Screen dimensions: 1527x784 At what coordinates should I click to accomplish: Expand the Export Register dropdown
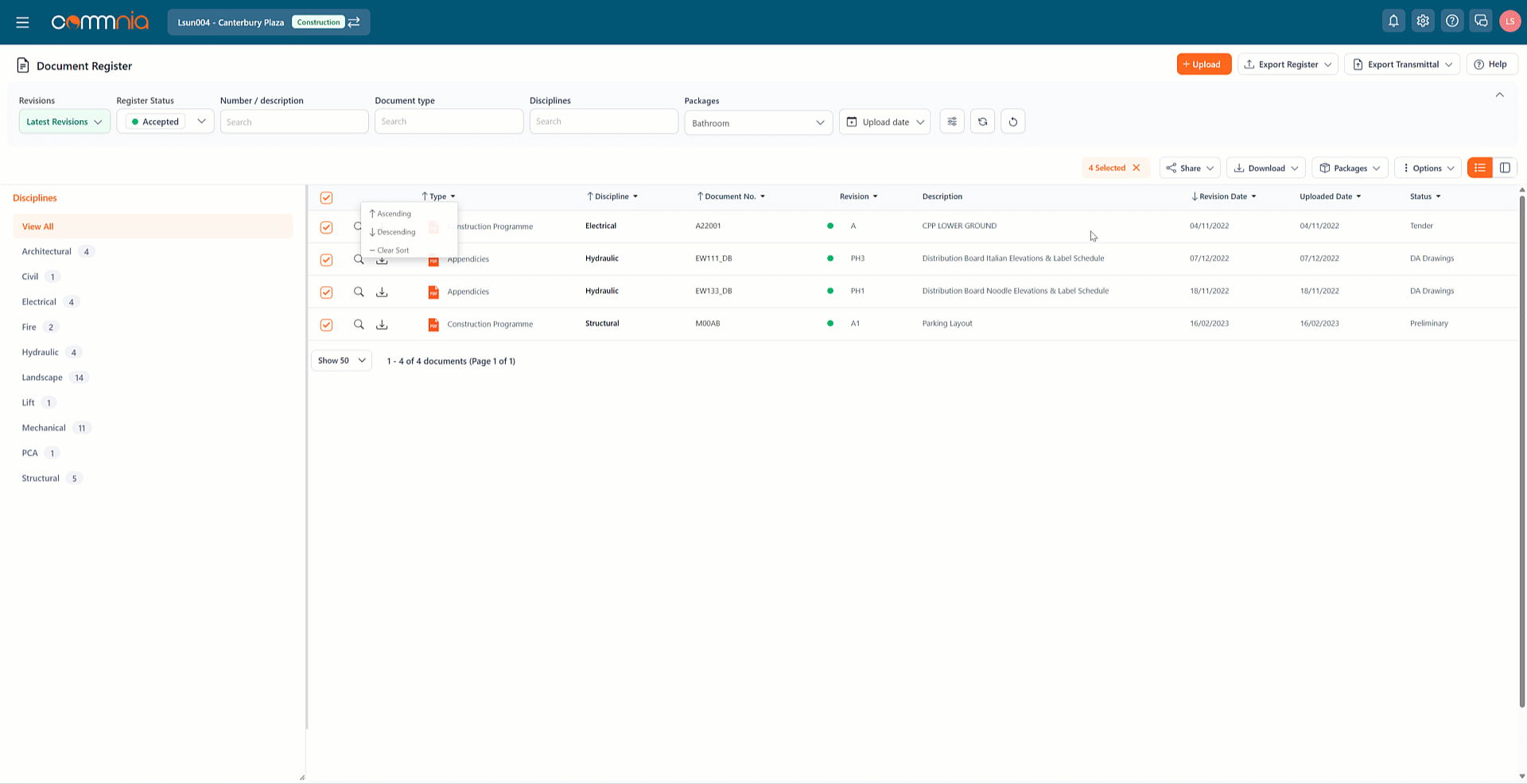1288,64
